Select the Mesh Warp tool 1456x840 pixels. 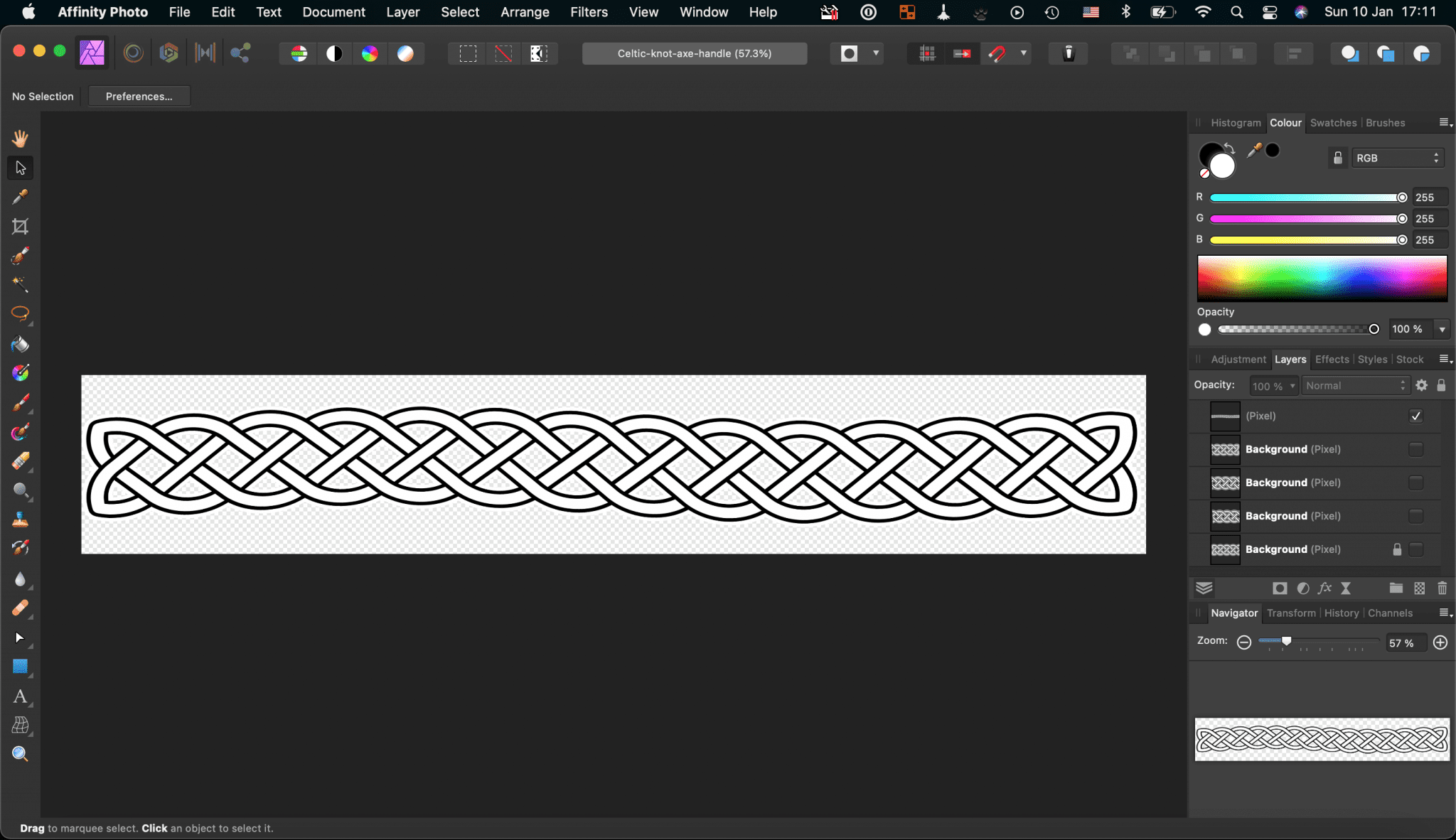click(x=20, y=726)
